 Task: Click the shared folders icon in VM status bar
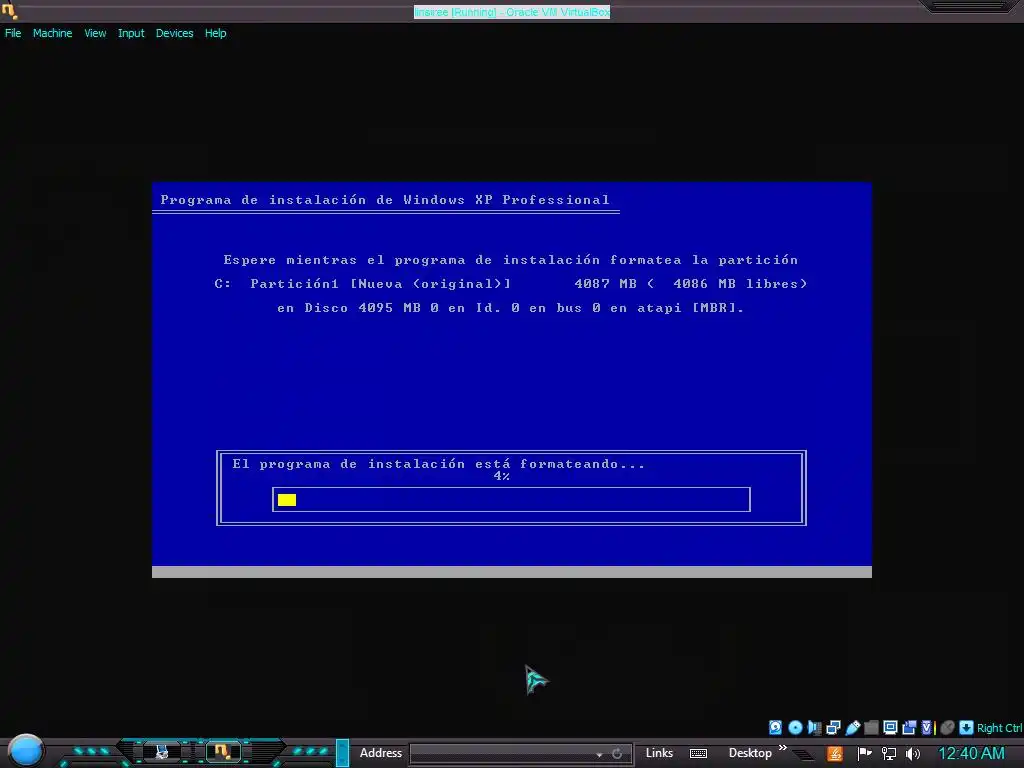point(871,728)
